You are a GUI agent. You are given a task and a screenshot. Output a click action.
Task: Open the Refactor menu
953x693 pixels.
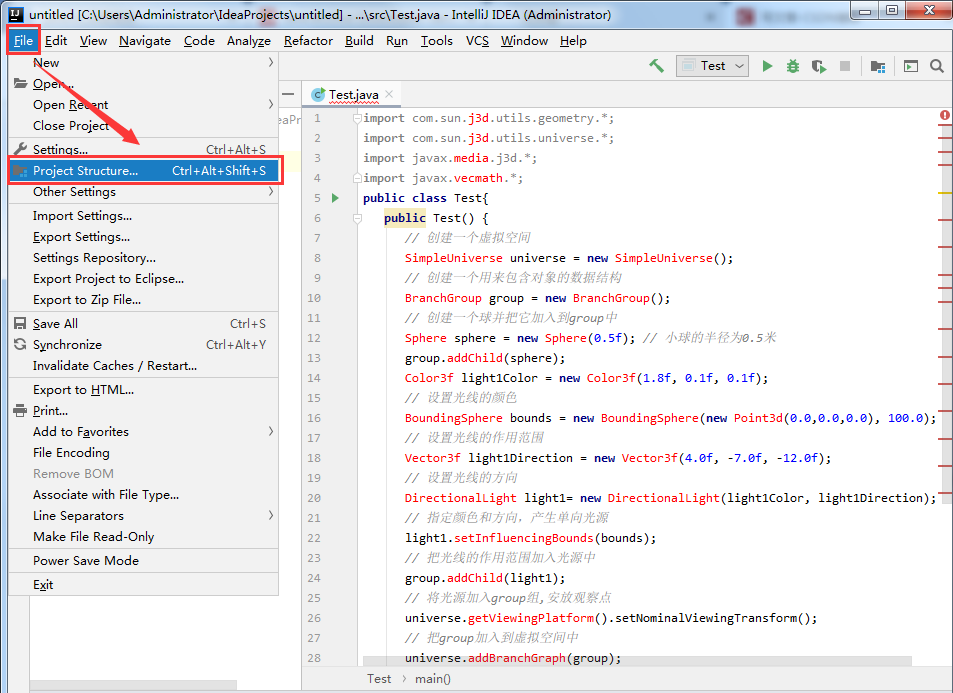pyautogui.click(x=307, y=41)
